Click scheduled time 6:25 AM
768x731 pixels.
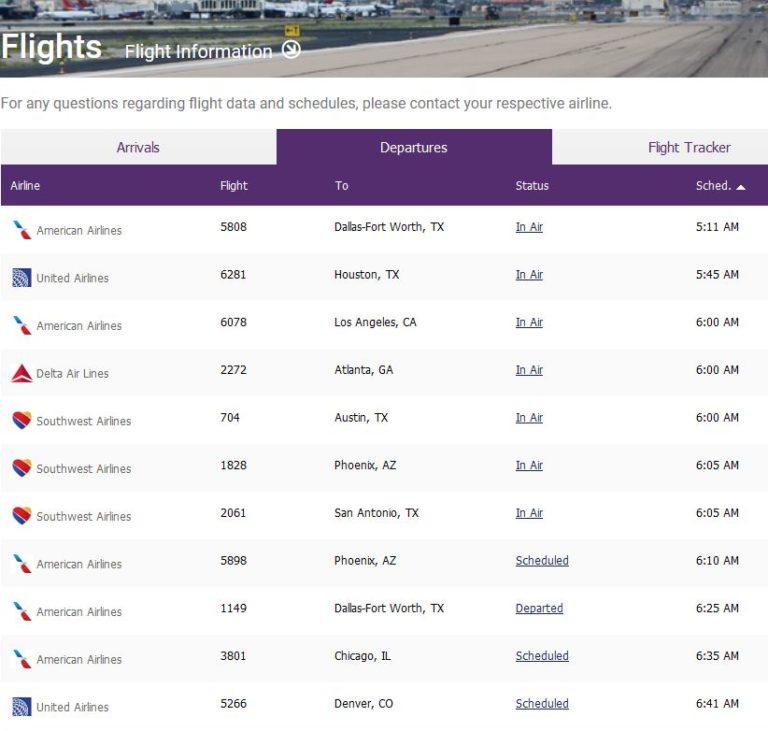tap(717, 608)
